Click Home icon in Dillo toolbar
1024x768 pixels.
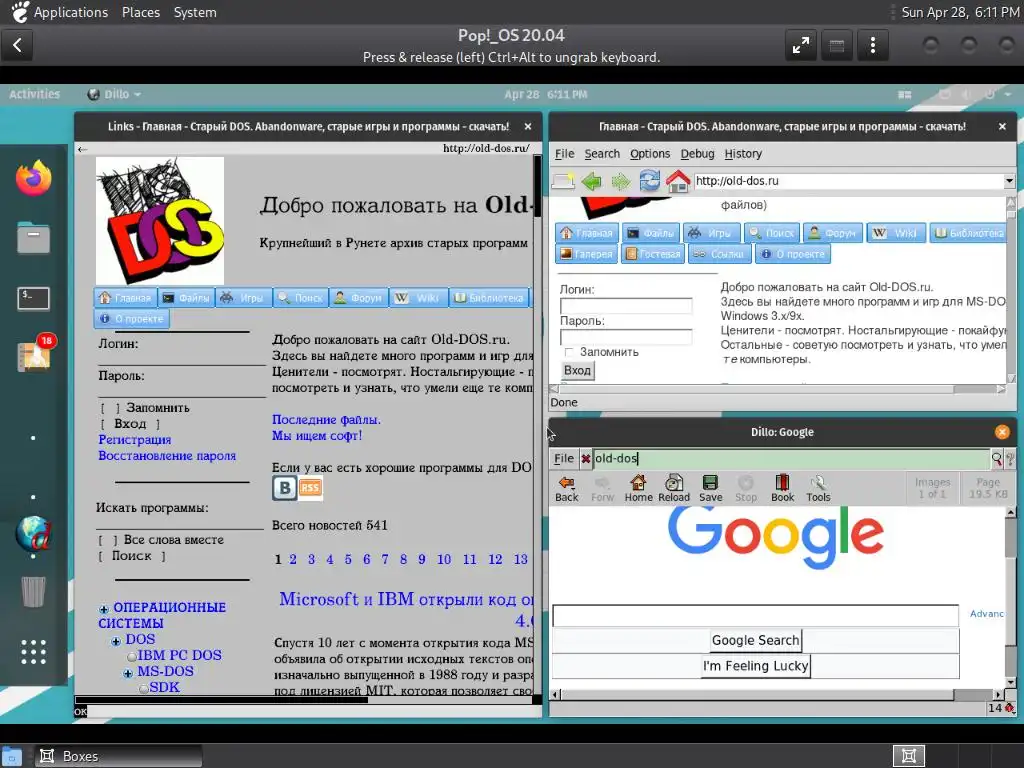point(638,488)
